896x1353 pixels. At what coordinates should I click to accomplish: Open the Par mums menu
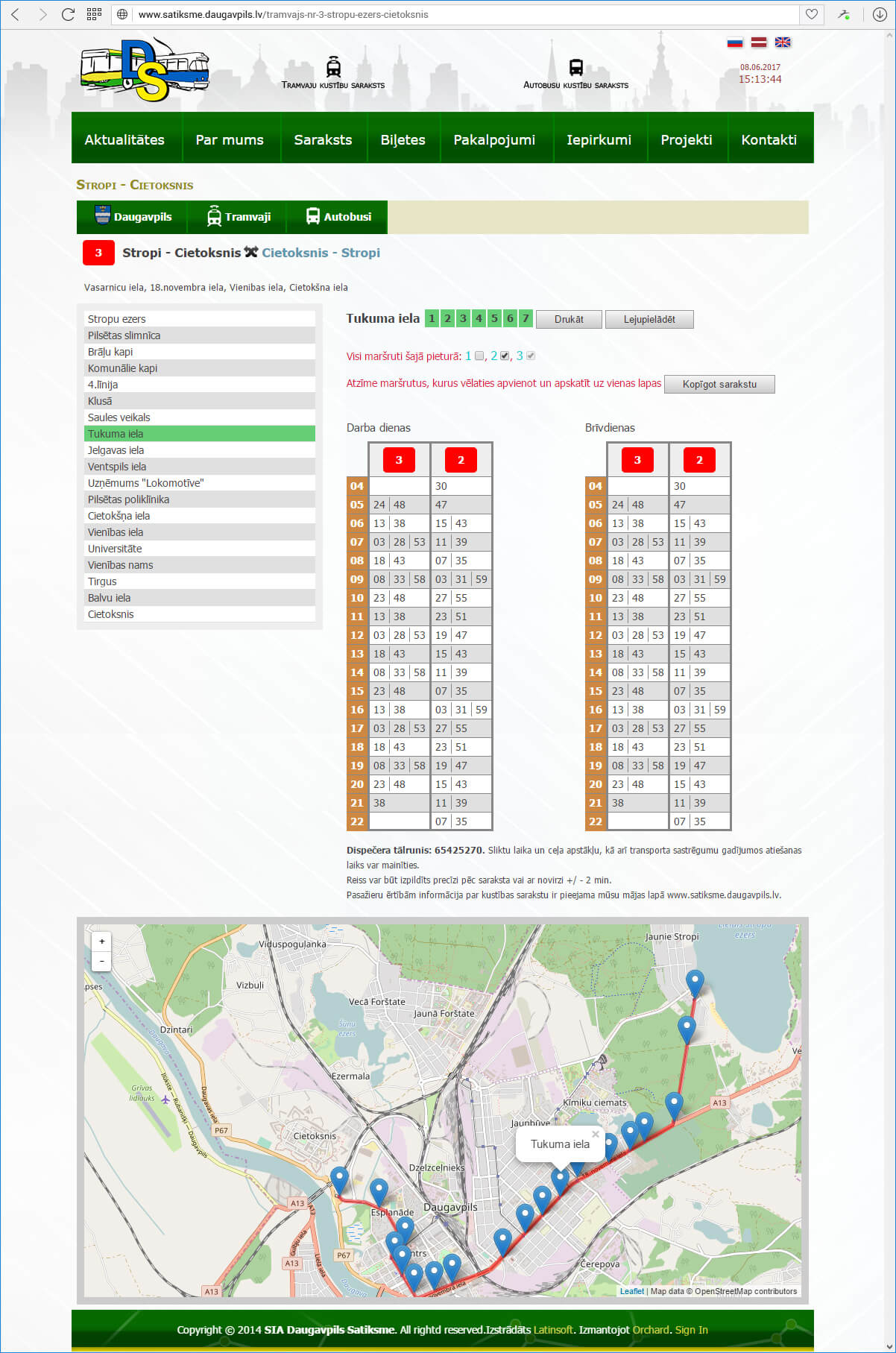point(230,139)
